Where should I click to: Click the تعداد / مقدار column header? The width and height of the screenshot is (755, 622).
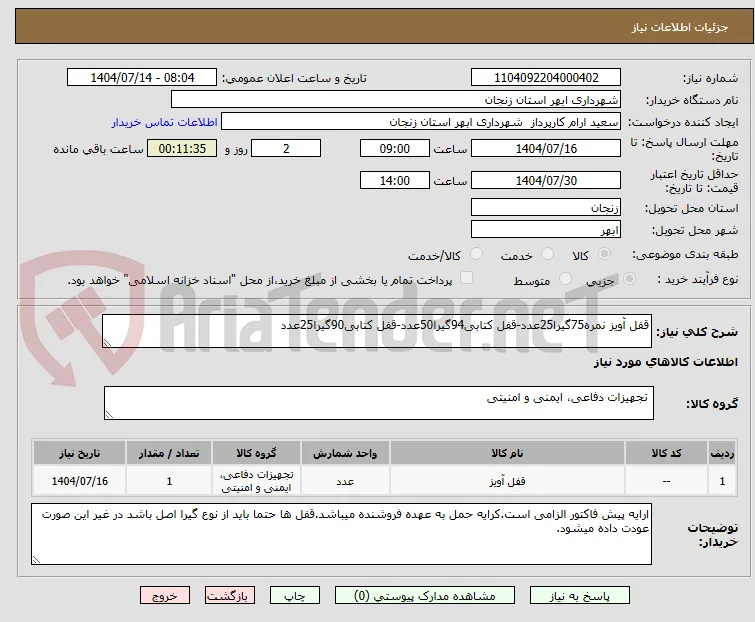point(169,453)
